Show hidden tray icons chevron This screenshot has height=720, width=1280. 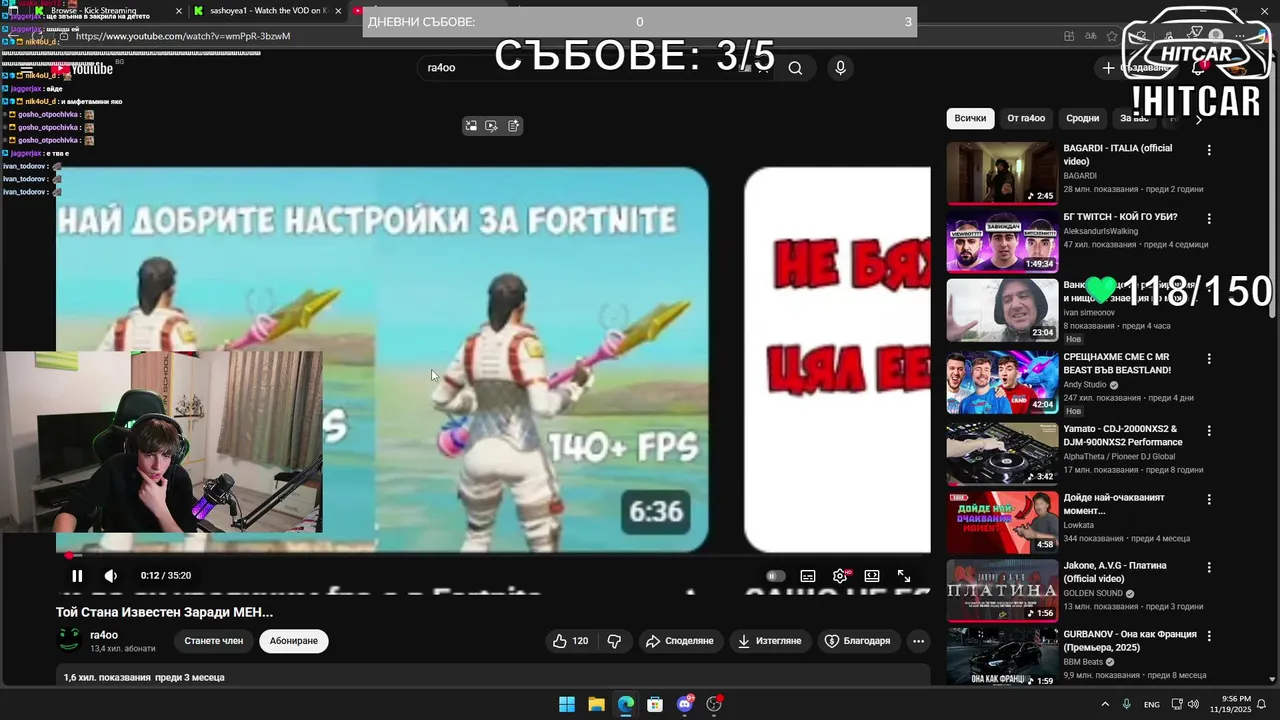(x=1105, y=704)
